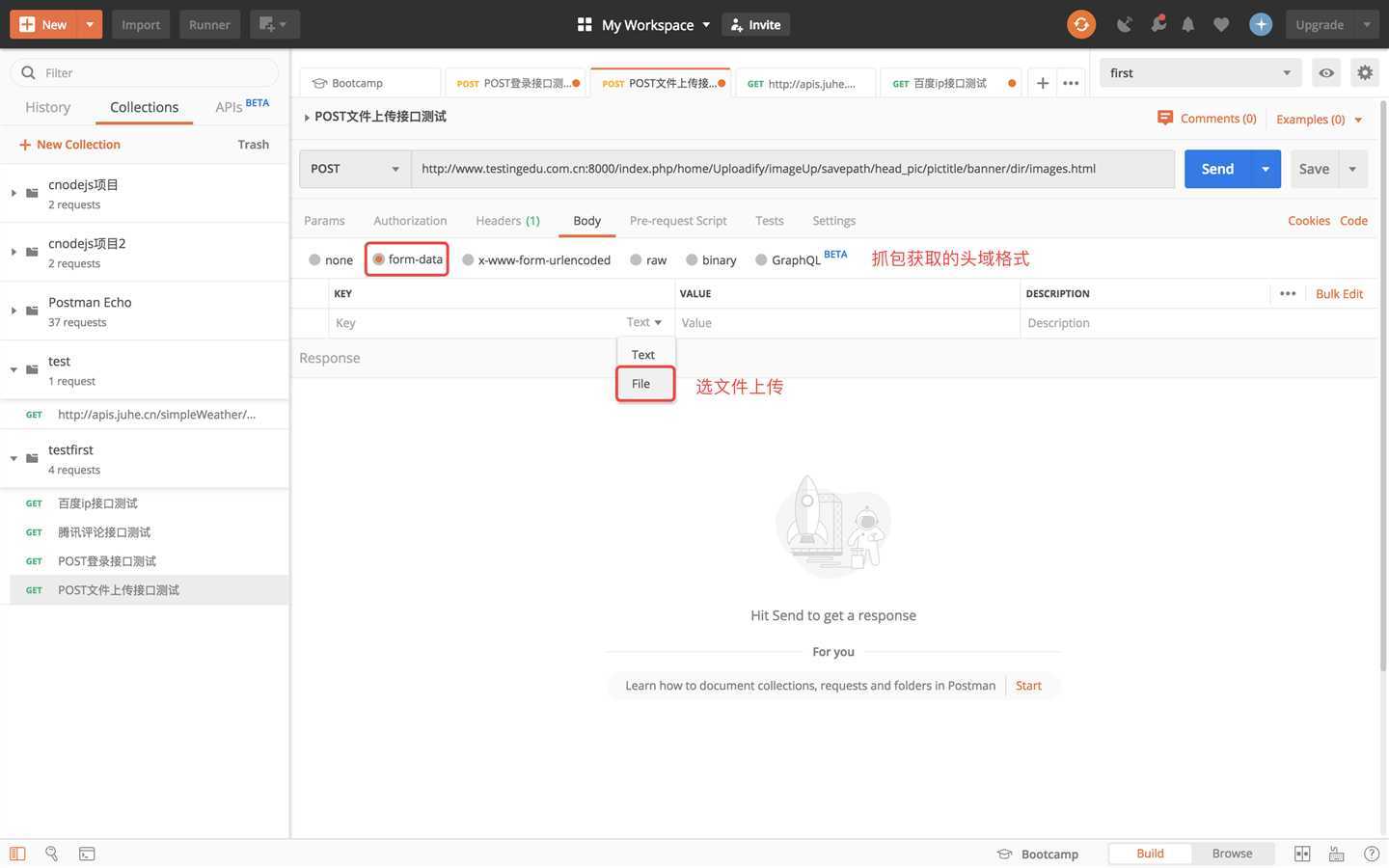Open the Authorization tab

410,221
